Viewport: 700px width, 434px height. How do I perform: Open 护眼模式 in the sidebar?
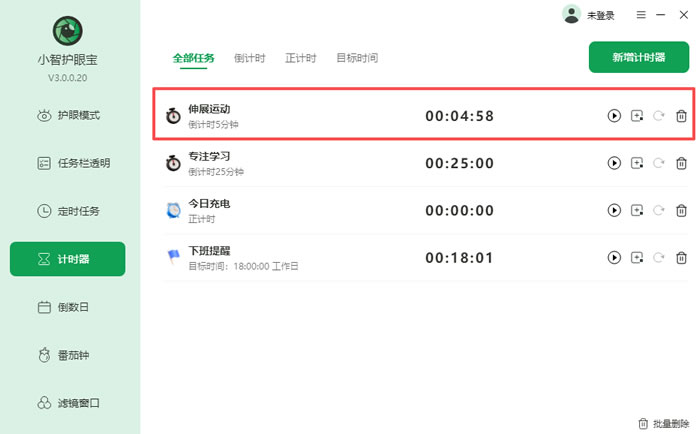68,115
